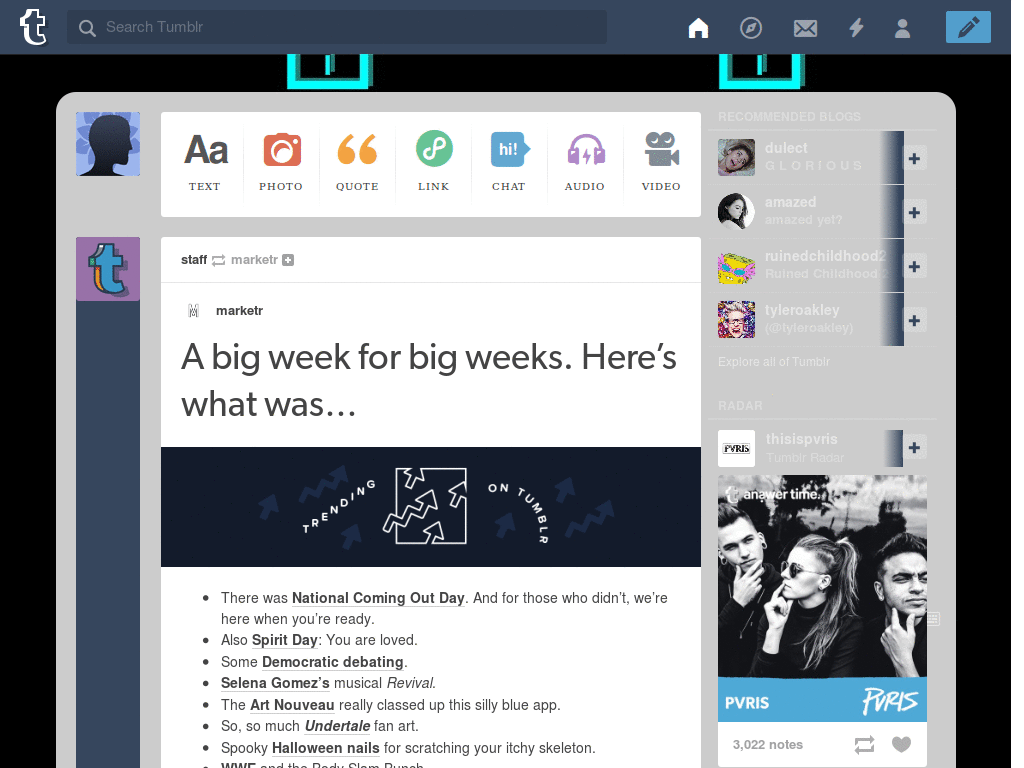View the 3,022 notes count
Image resolution: width=1024 pixels, height=768 pixels.
(x=767, y=744)
